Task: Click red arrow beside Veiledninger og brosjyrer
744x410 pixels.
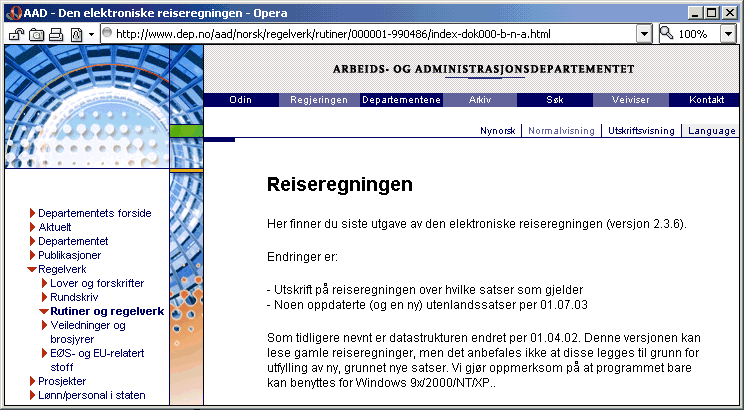Action: coord(45,326)
